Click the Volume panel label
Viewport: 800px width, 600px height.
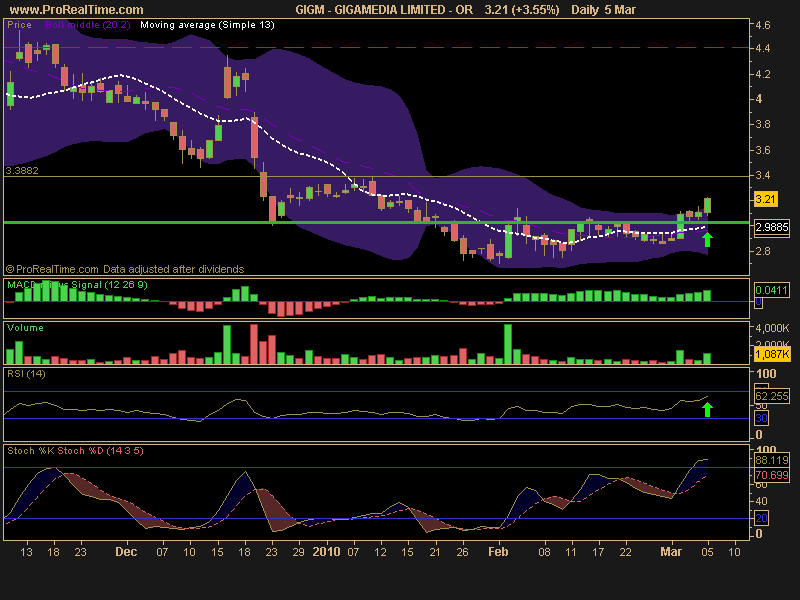[x=25, y=328]
